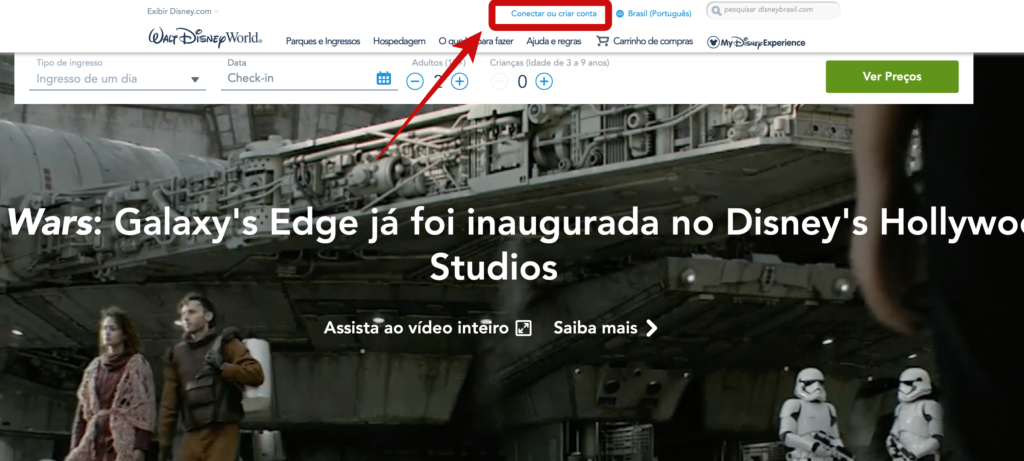Click the globe icon for Brasil language
The width and height of the screenshot is (1024, 461).
pos(620,13)
